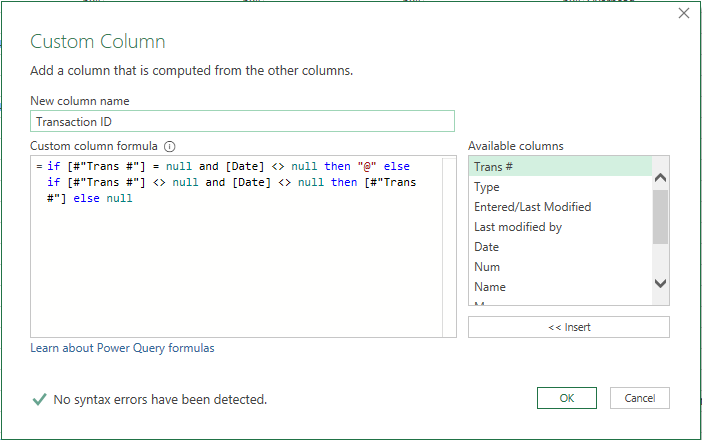Open Learn about Power Query formulas link
Viewport: 702px width, 440px height.
(x=122, y=348)
